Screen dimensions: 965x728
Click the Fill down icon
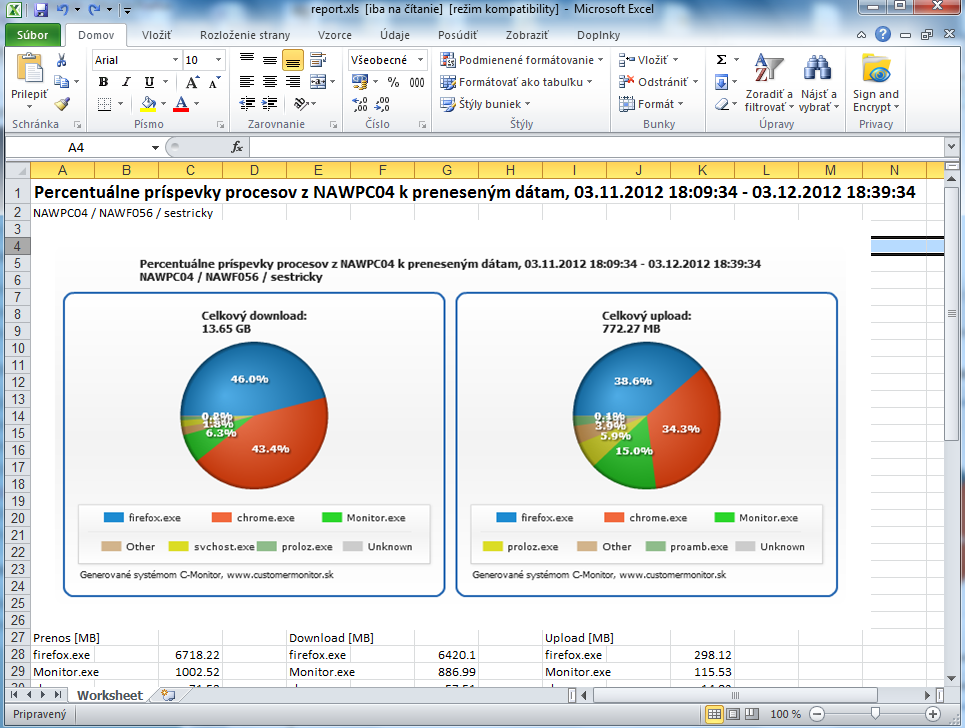(722, 82)
